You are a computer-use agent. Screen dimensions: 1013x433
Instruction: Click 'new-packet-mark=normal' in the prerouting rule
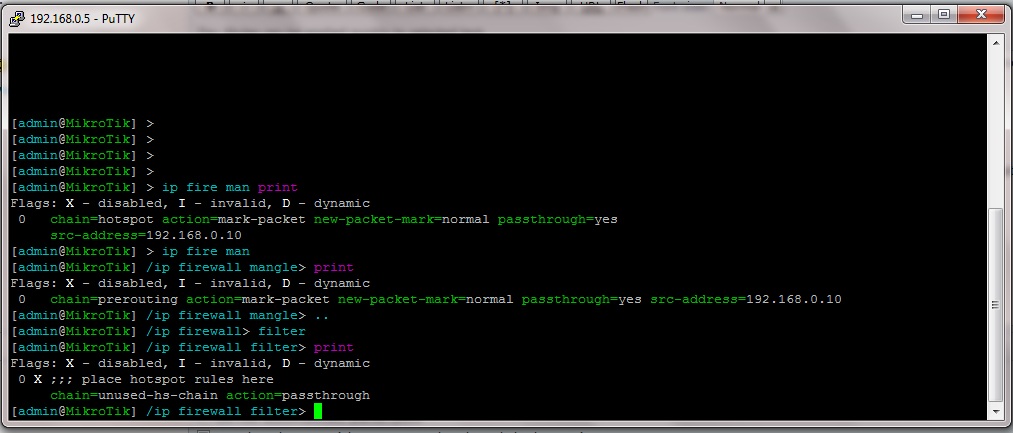tap(425, 299)
